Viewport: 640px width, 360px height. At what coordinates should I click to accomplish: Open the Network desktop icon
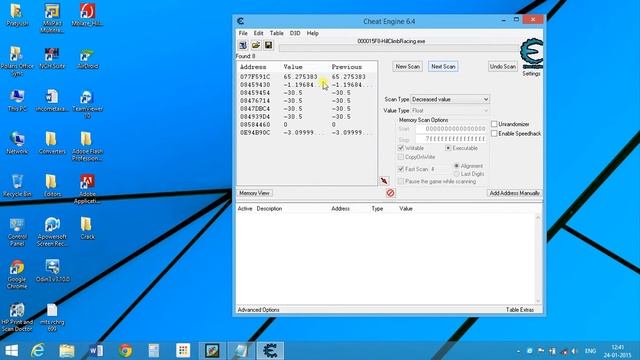point(17,143)
